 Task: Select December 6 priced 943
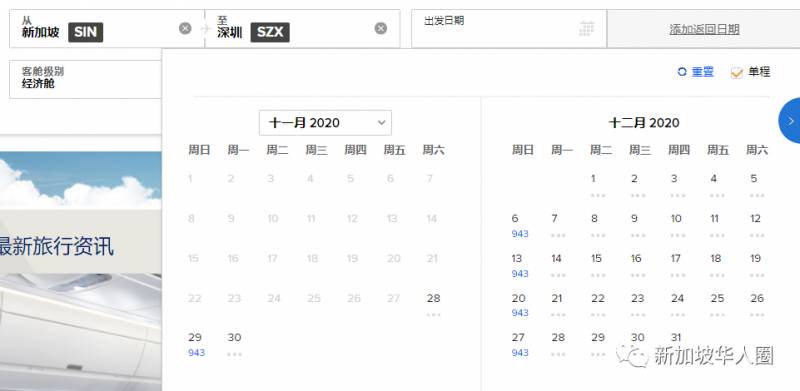pos(519,226)
